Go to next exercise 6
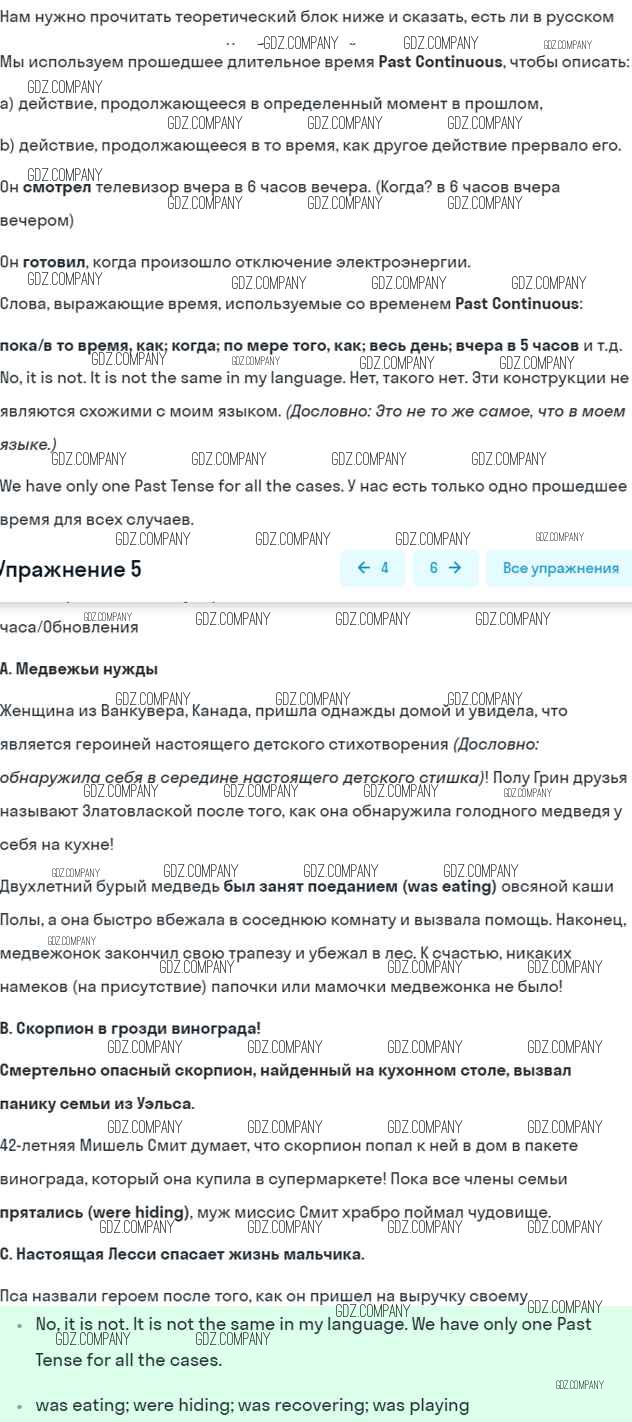The width and height of the screenshot is (632, 1422). 445,568
